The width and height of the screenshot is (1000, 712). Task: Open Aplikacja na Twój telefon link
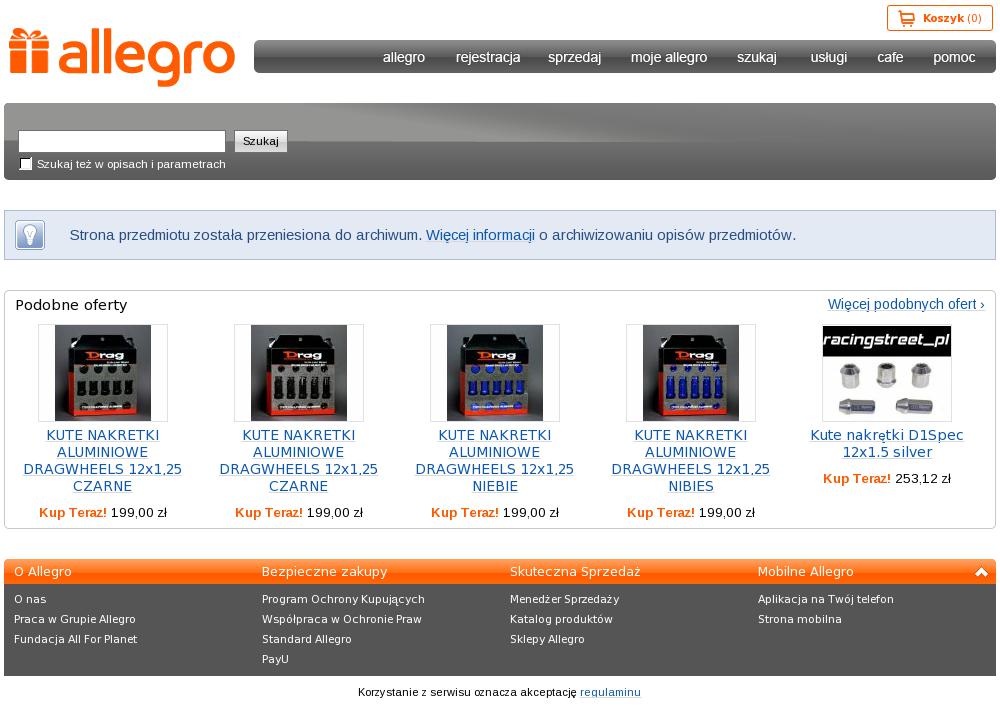(826, 599)
